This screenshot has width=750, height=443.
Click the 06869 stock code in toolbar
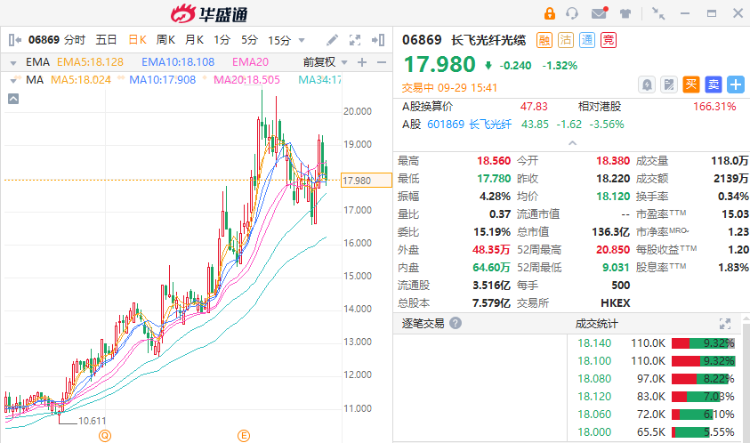(44, 40)
